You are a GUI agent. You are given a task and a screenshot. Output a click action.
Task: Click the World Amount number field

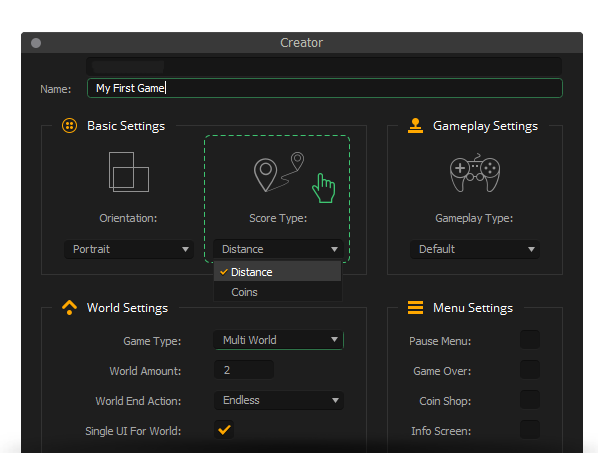click(x=244, y=370)
